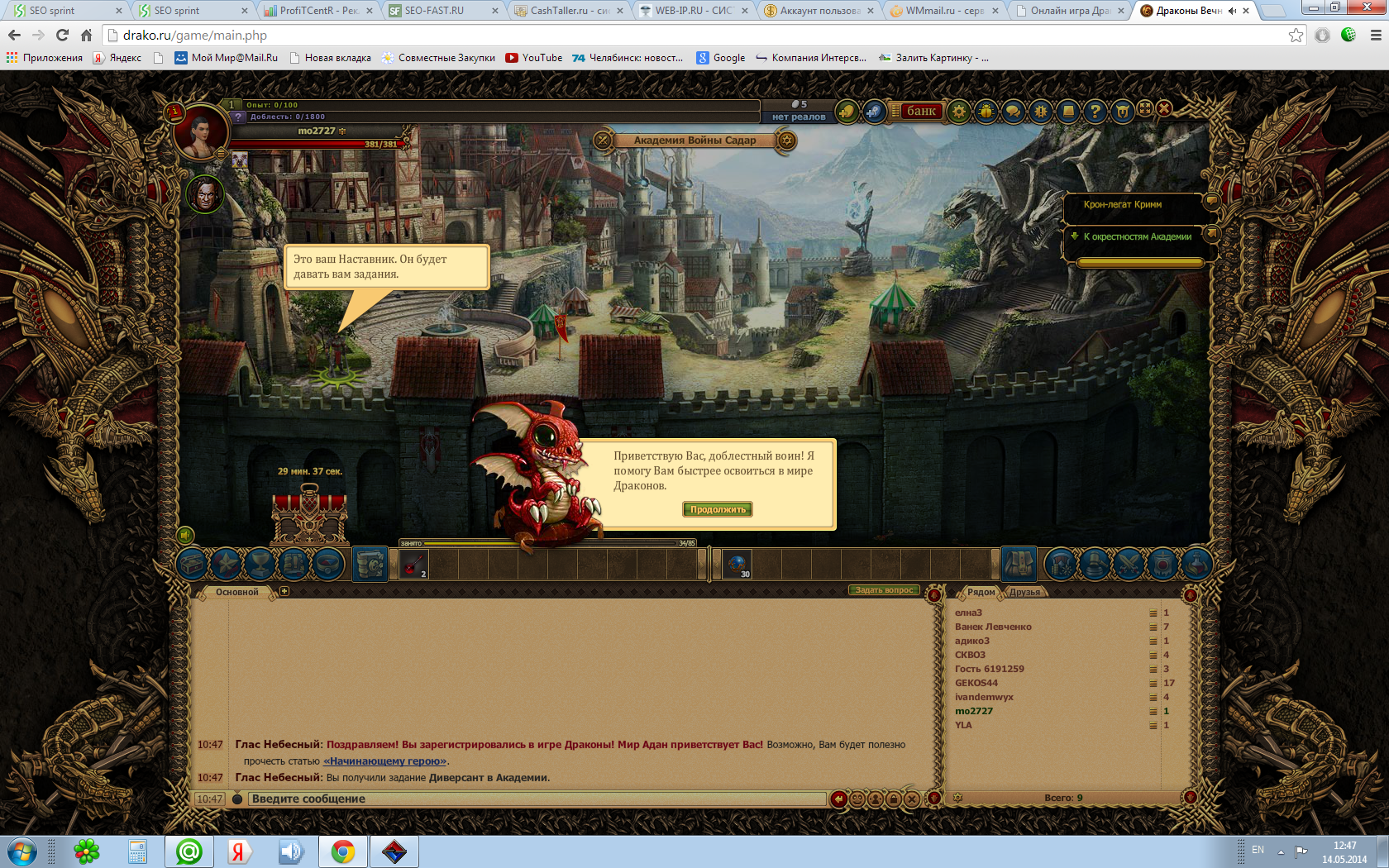Click the chat message input field

pyautogui.click(x=537, y=799)
